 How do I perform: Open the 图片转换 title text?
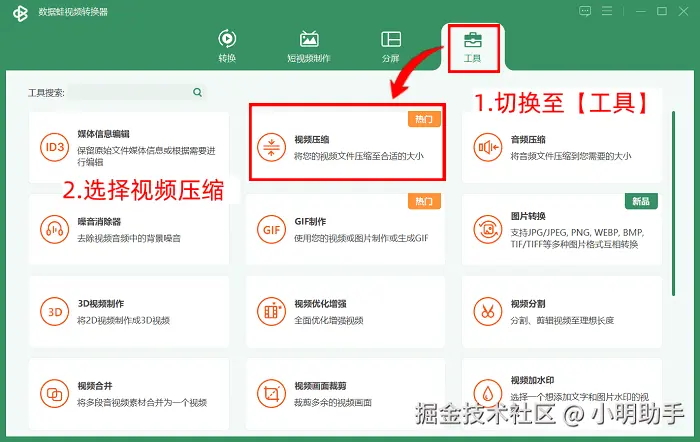click(x=528, y=217)
